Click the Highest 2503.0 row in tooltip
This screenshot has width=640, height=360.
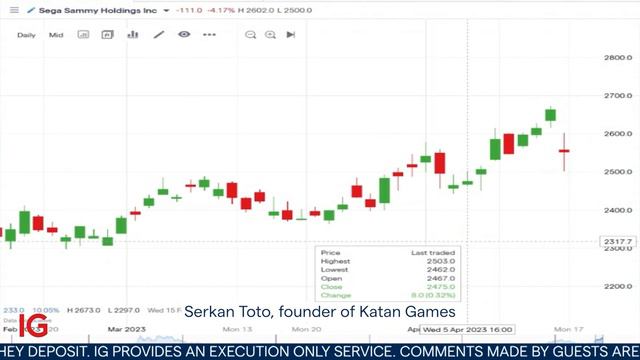388,261
